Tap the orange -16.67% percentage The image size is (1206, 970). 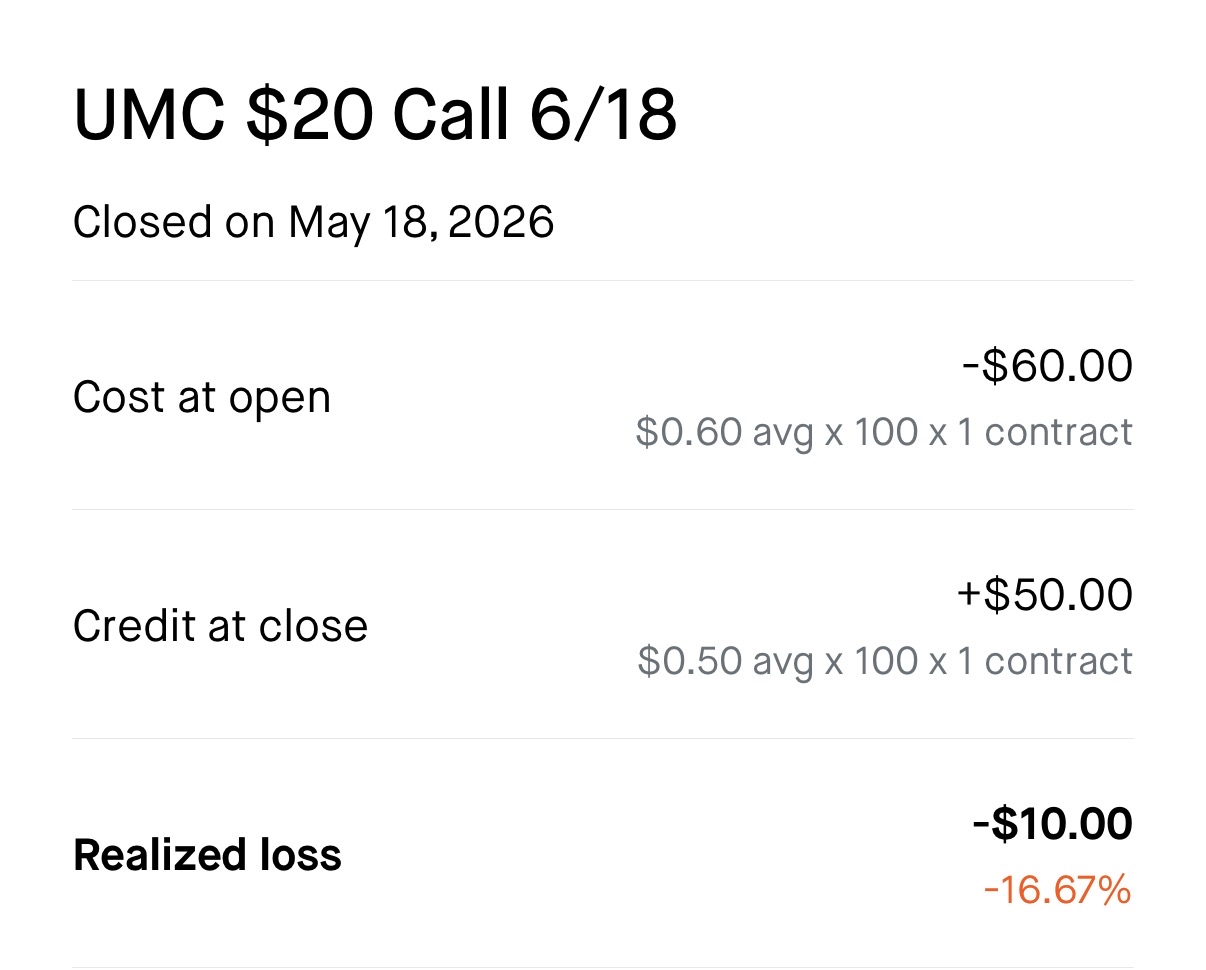tap(1057, 889)
